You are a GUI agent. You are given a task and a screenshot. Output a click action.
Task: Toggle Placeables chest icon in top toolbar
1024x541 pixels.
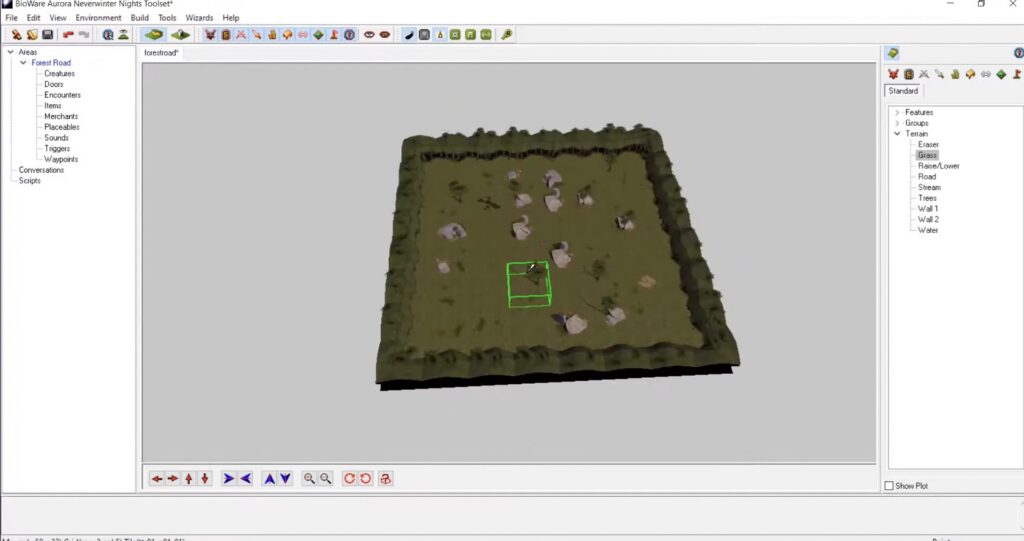click(287, 35)
